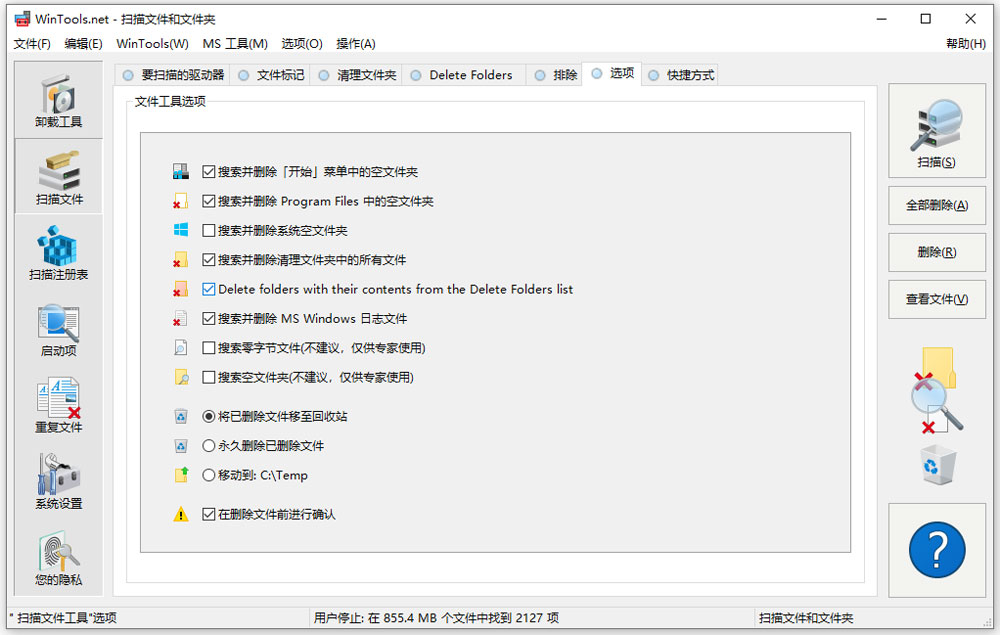
Task: Select the 扫描文件 tool in sidebar
Action: point(59,177)
